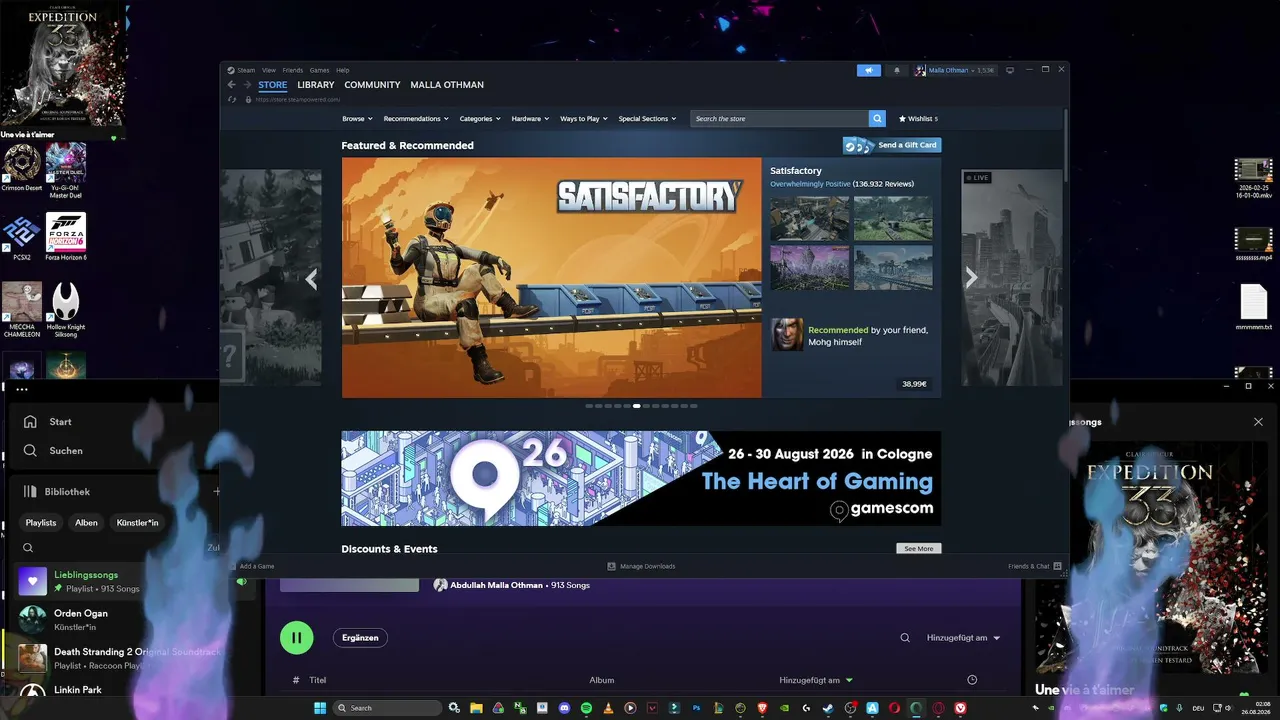Open the Hardware dropdown menu
The width and height of the screenshot is (1280, 720).
pos(530,119)
